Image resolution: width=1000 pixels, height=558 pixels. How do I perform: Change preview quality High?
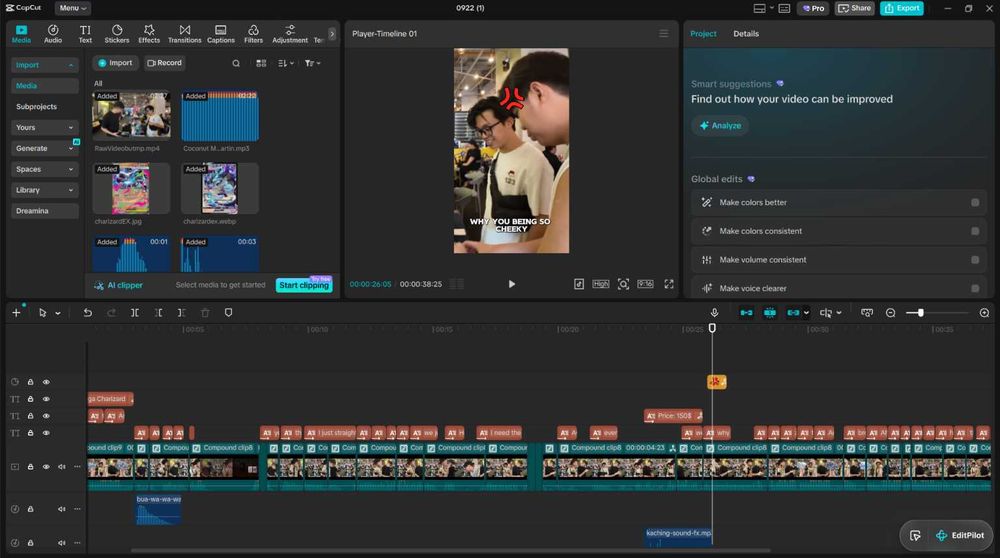600,284
